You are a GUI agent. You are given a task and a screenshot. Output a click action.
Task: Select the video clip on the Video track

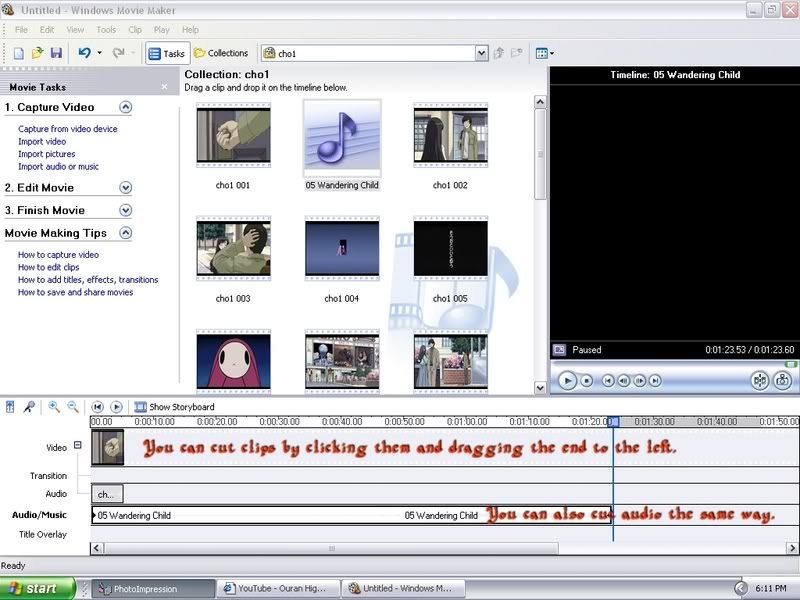tap(108, 447)
